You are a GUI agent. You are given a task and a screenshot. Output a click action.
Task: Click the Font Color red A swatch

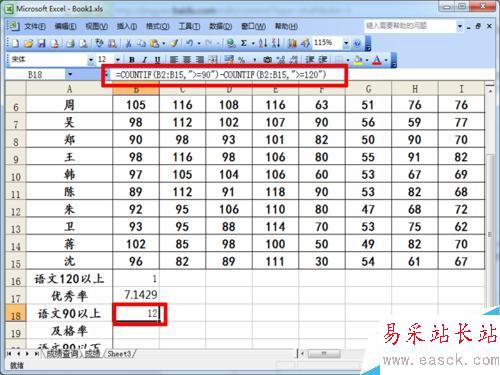377,60
